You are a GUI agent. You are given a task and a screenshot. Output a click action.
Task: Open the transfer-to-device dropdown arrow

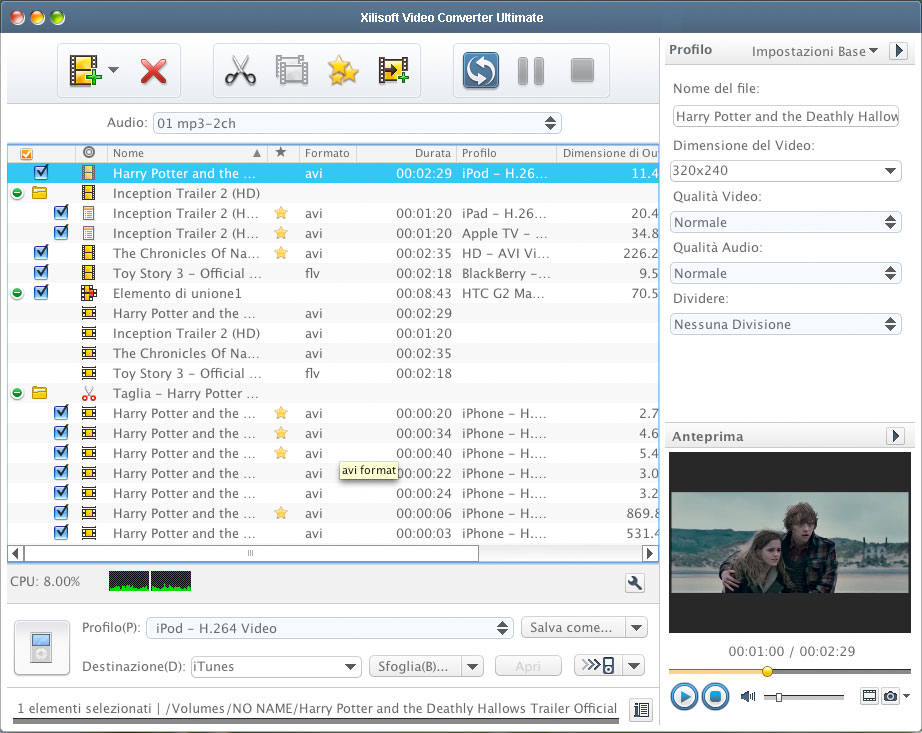(x=633, y=665)
